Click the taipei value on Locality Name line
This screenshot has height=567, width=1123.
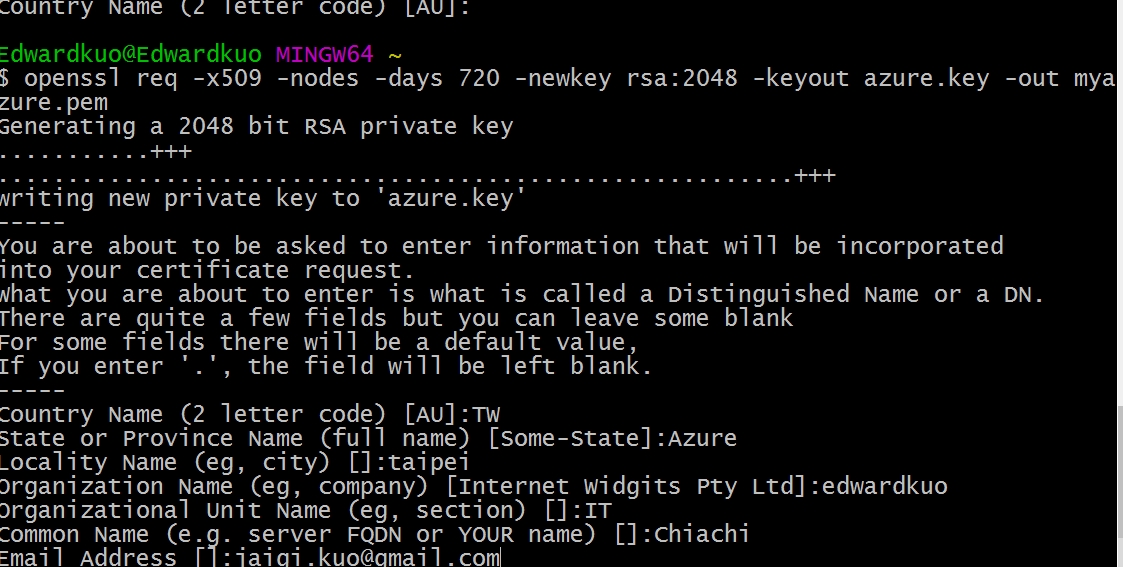pos(428,462)
